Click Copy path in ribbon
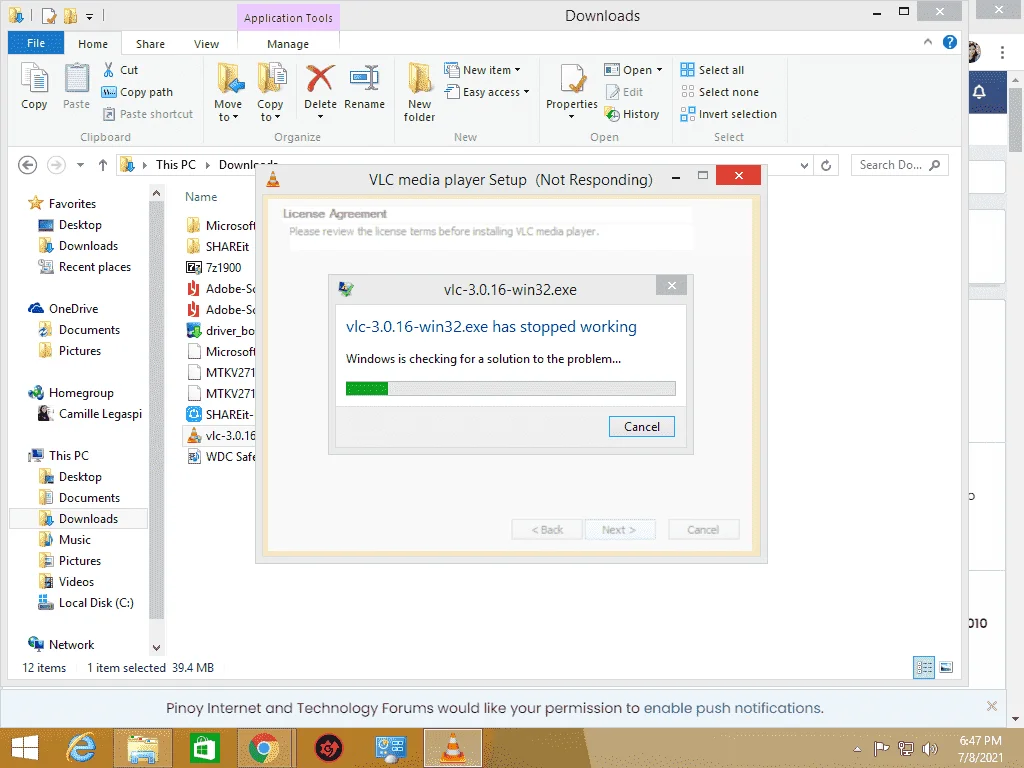This screenshot has width=1024, height=768. click(137, 92)
